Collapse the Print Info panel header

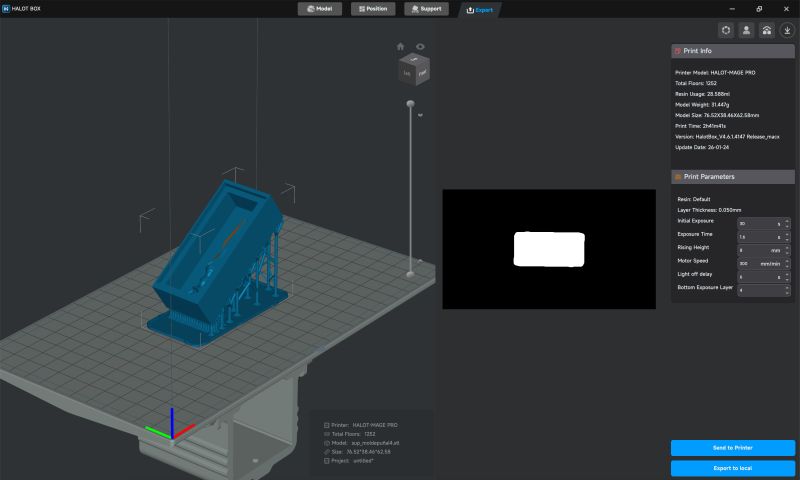(x=733, y=51)
